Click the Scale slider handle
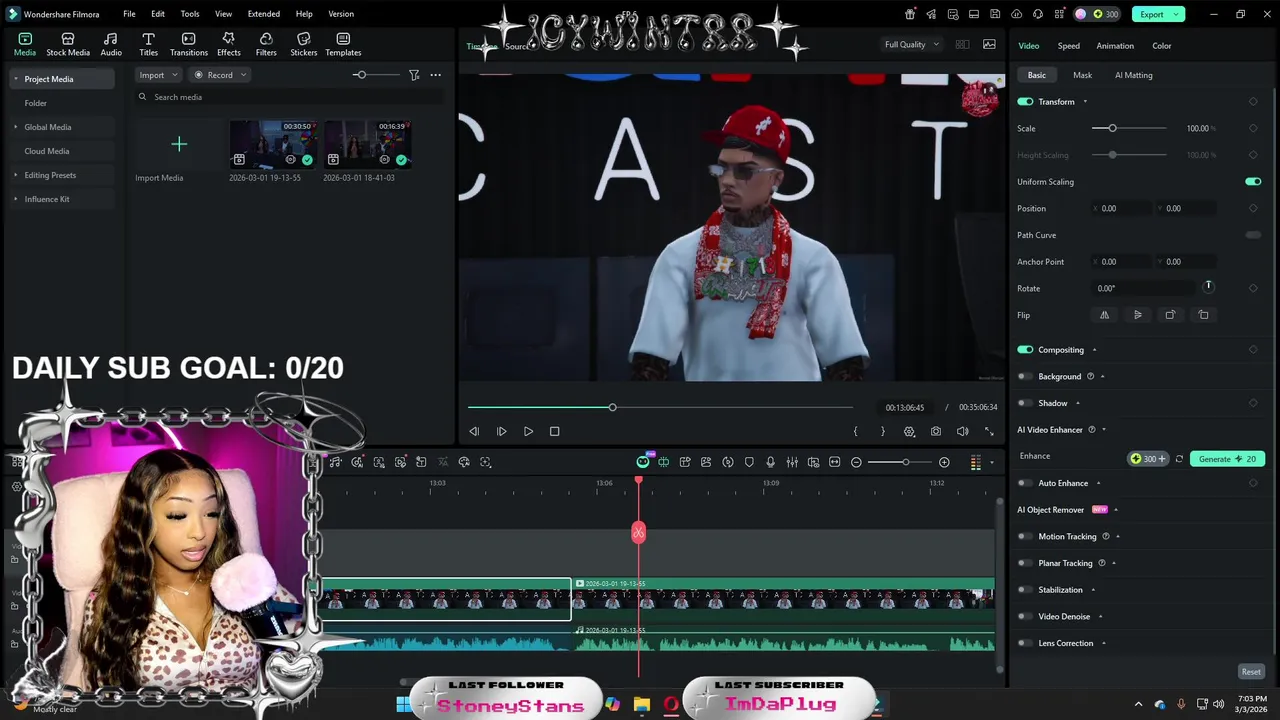The height and width of the screenshot is (720, 1280). point(1112,128)
